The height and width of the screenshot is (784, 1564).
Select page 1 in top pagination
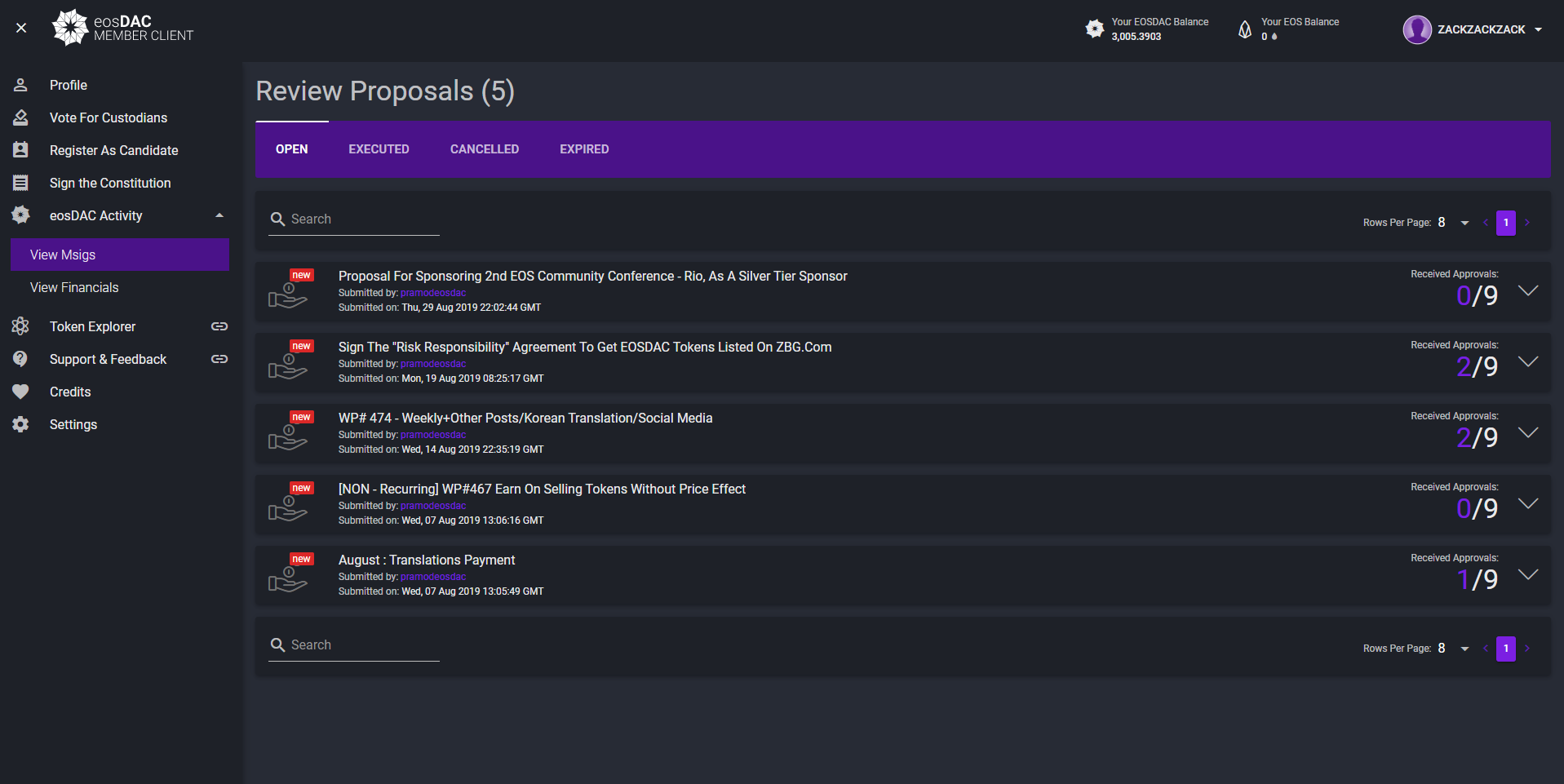pyautogui.click(x=1506, y=223)
